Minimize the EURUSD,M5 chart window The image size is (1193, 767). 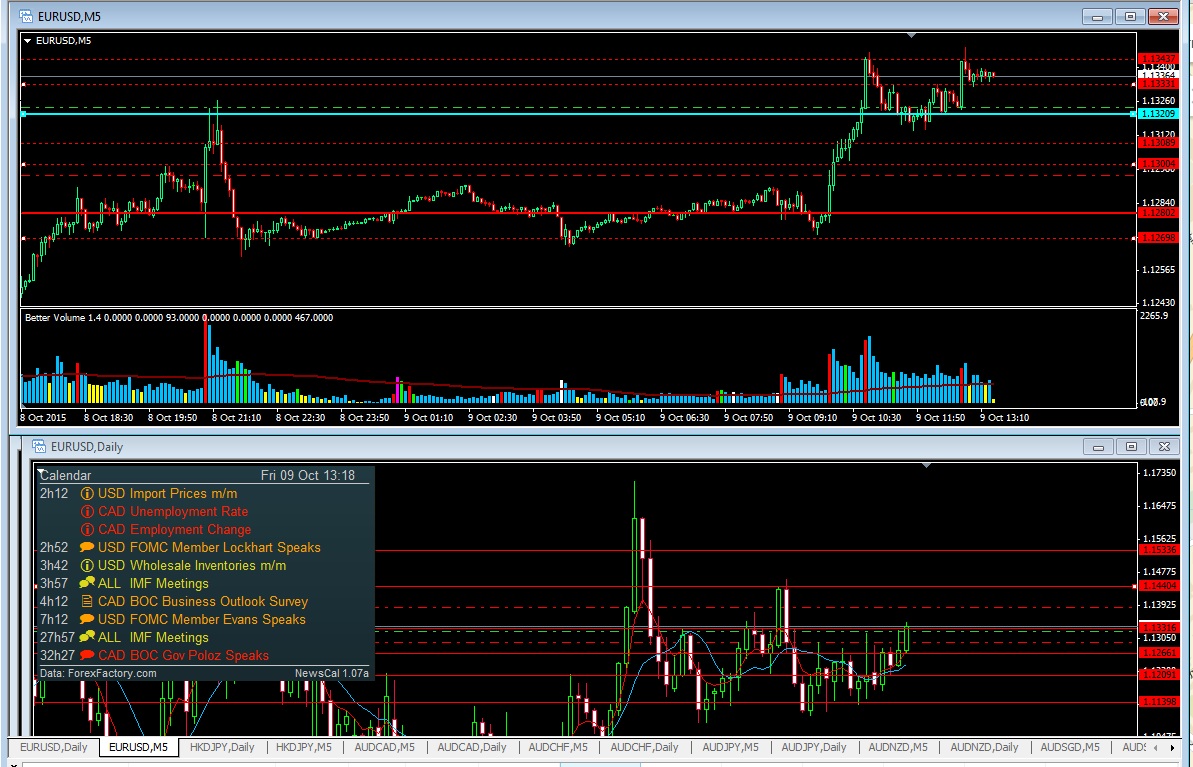[1098, 17]
